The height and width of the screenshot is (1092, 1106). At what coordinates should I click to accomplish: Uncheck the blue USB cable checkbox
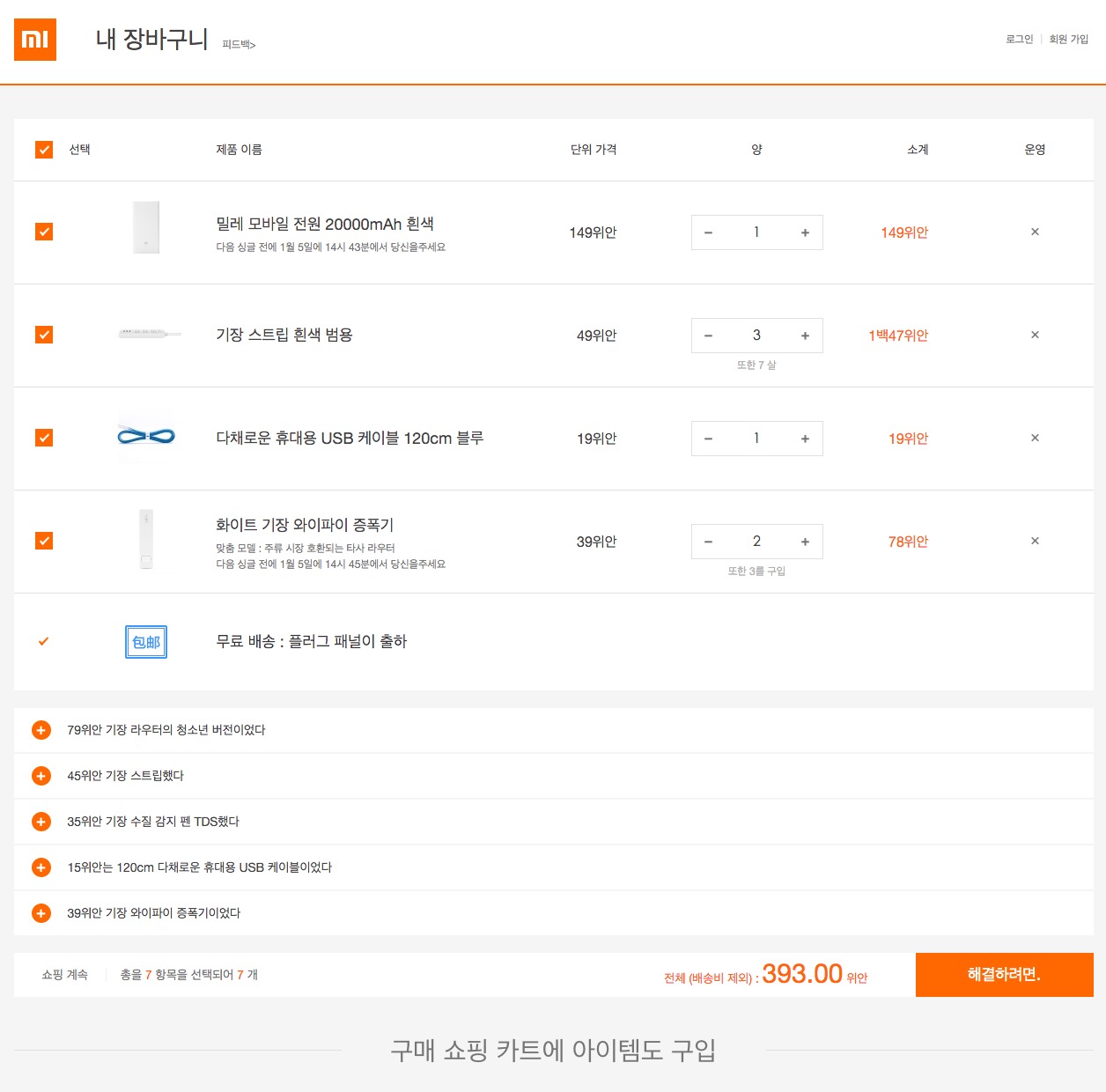pyautogui.click(x=44, y=439)
